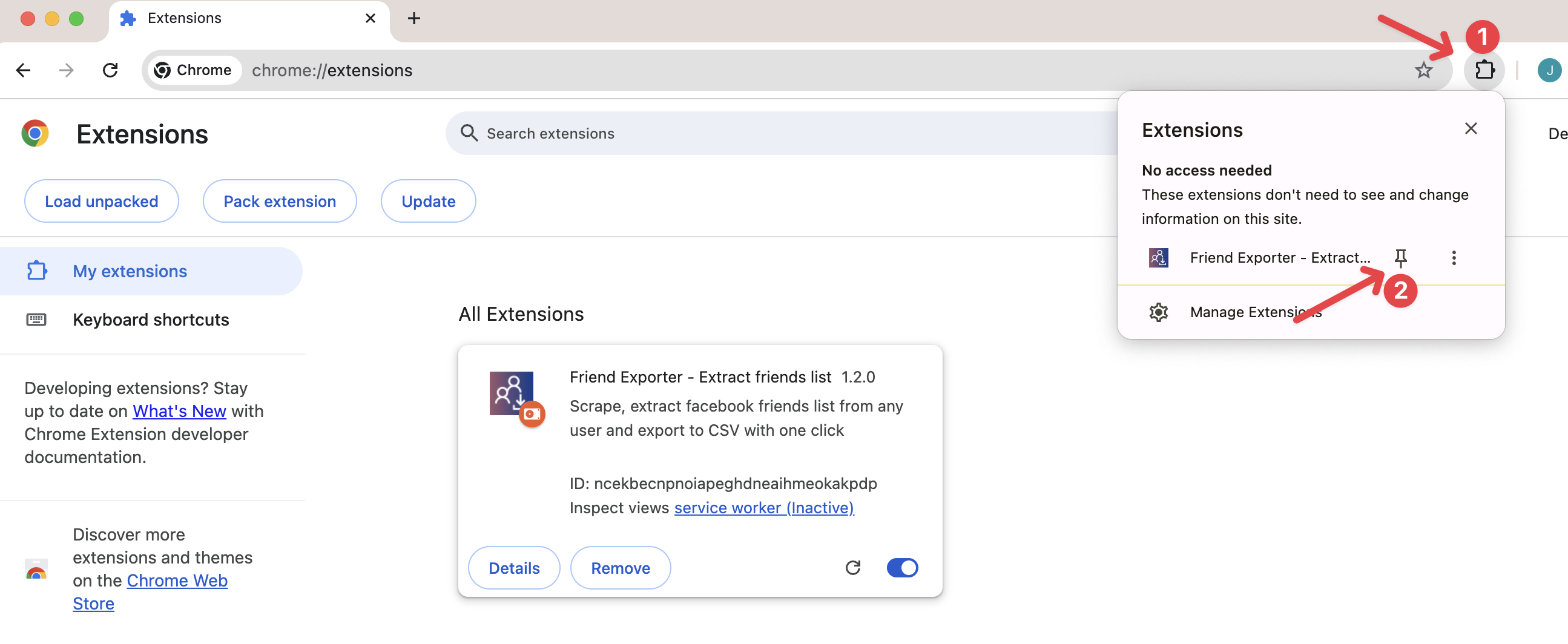Click the version number 1.2.0

[x=858, y=378]
